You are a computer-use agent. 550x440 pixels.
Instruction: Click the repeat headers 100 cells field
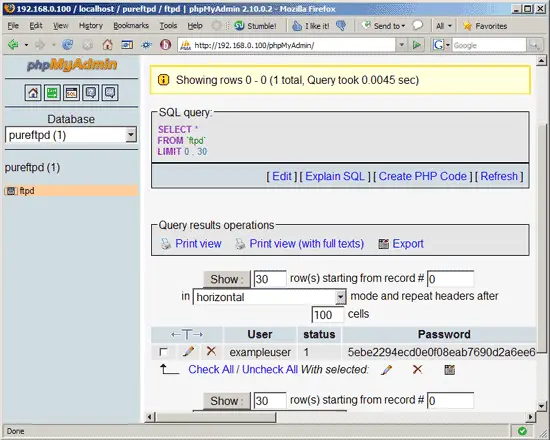(328, 315)
